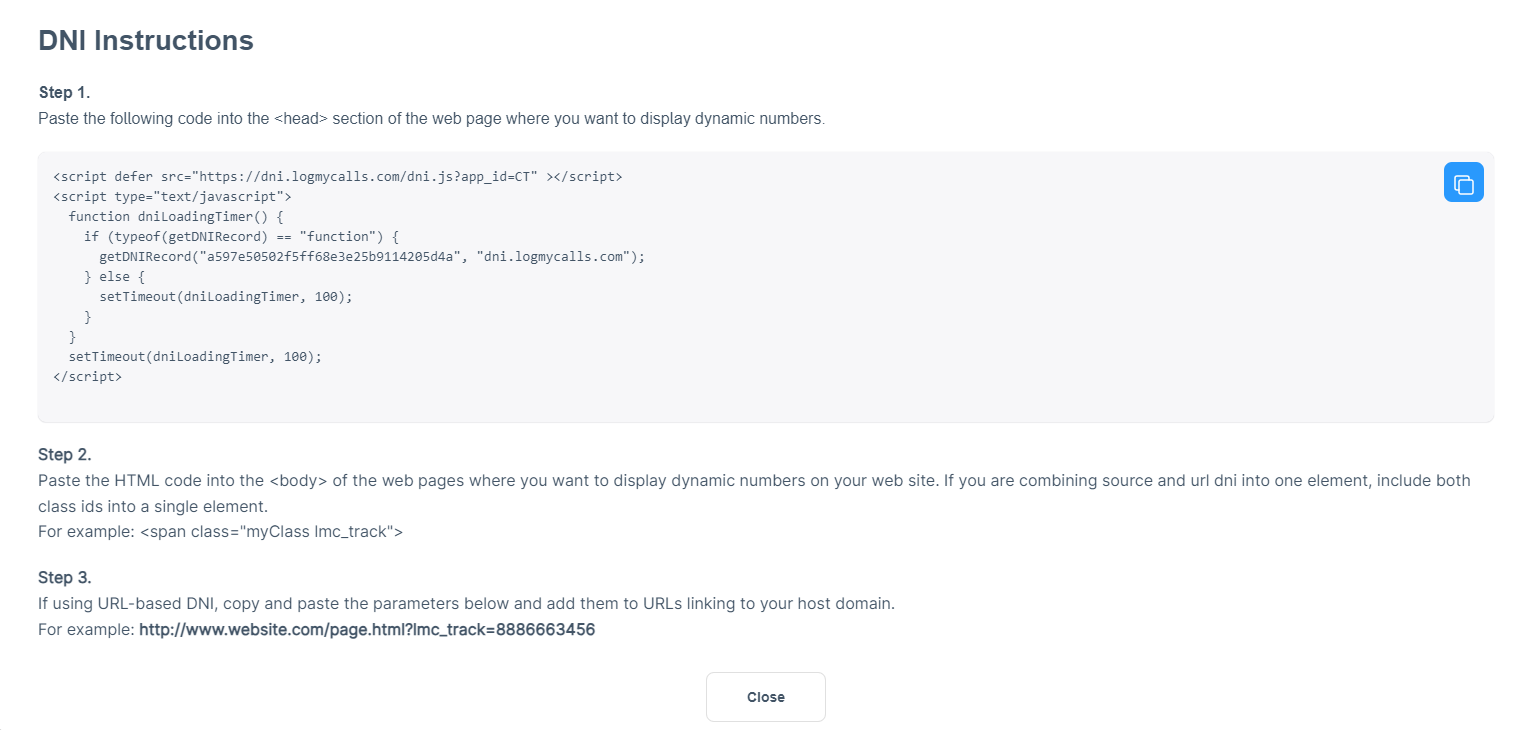Click the else branch code line
Image resolution: width=1528 pixels, height=730 pixels.
115,277
